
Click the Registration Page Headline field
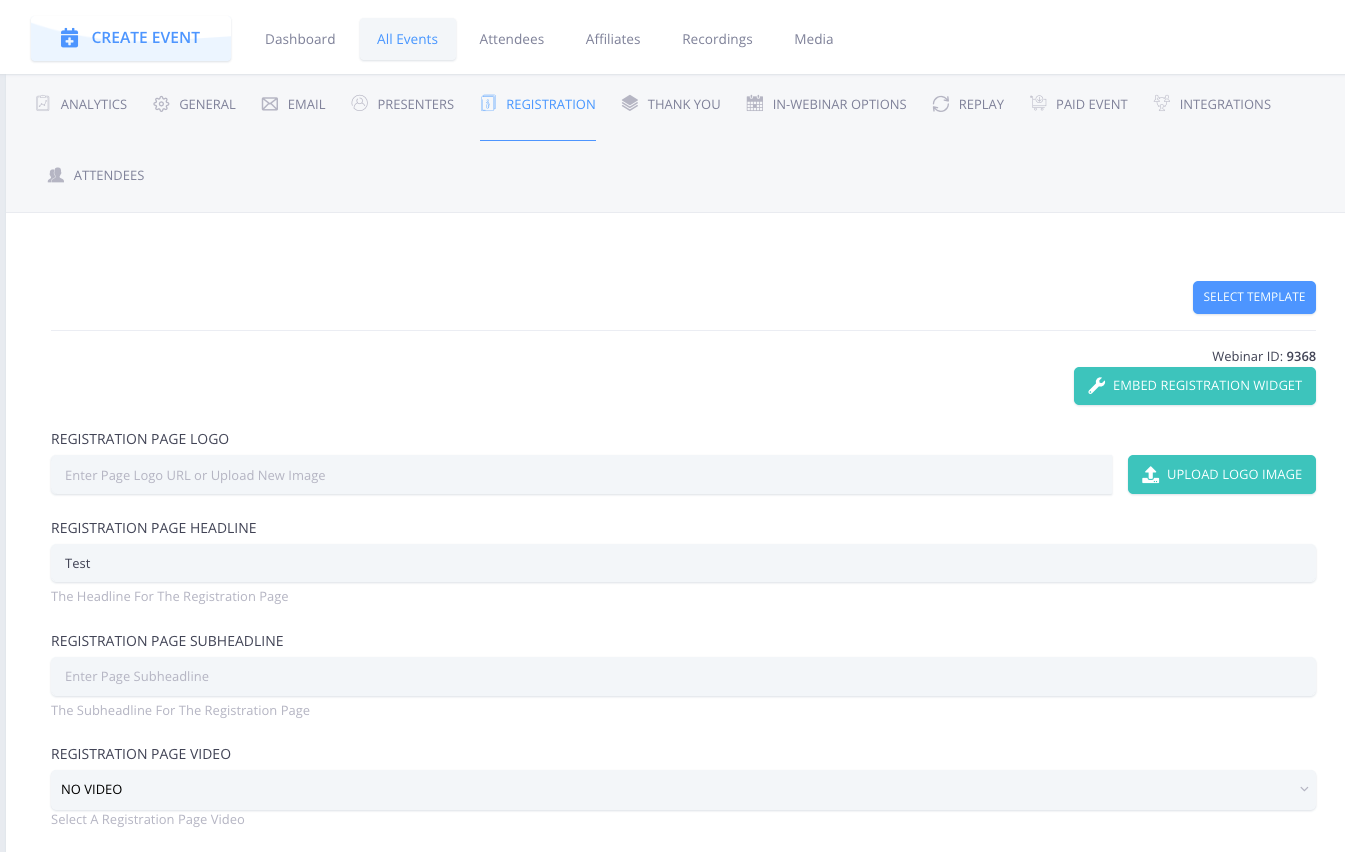[x=683, y=563]
